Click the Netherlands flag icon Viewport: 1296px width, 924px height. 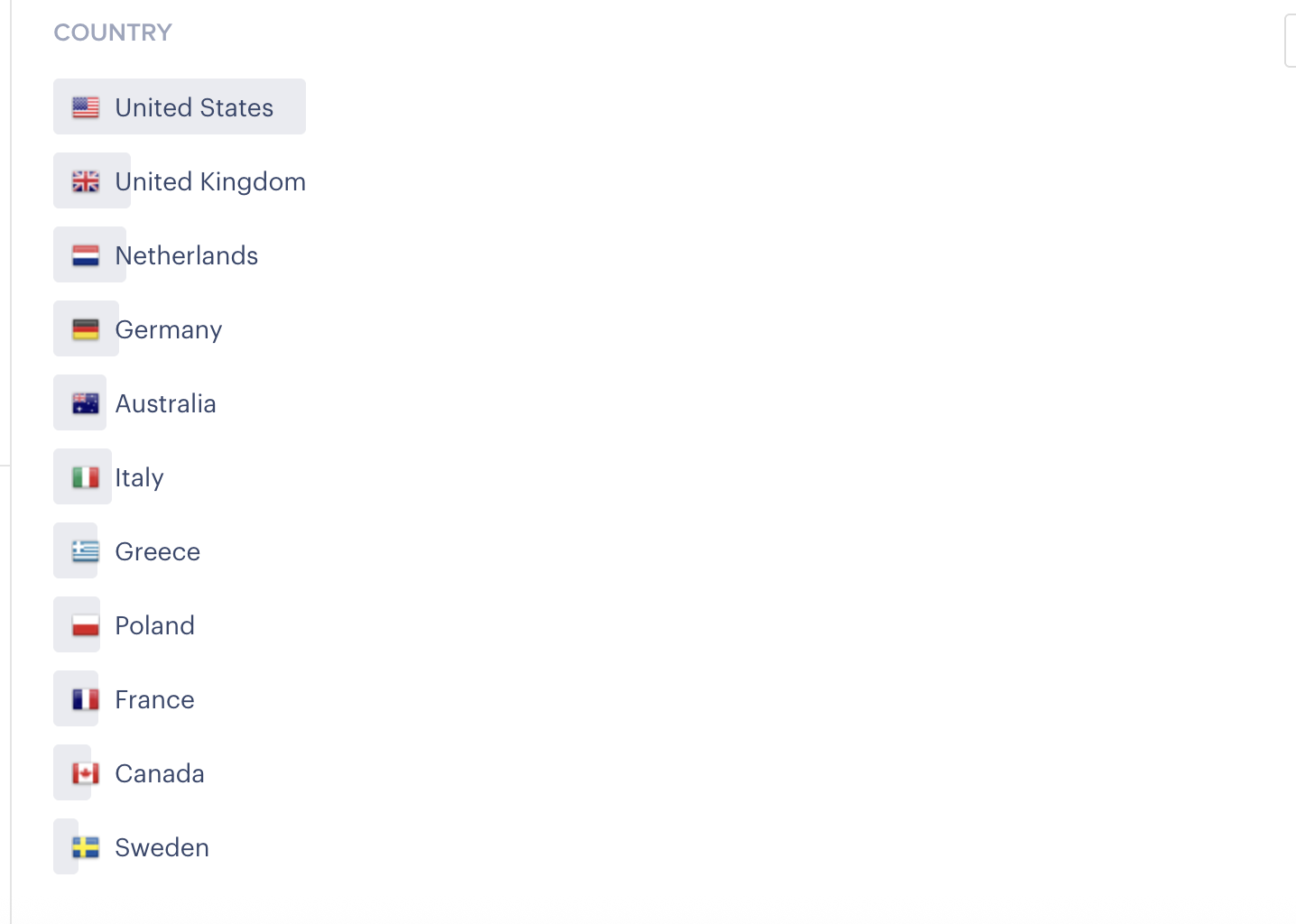pos(86,255)
